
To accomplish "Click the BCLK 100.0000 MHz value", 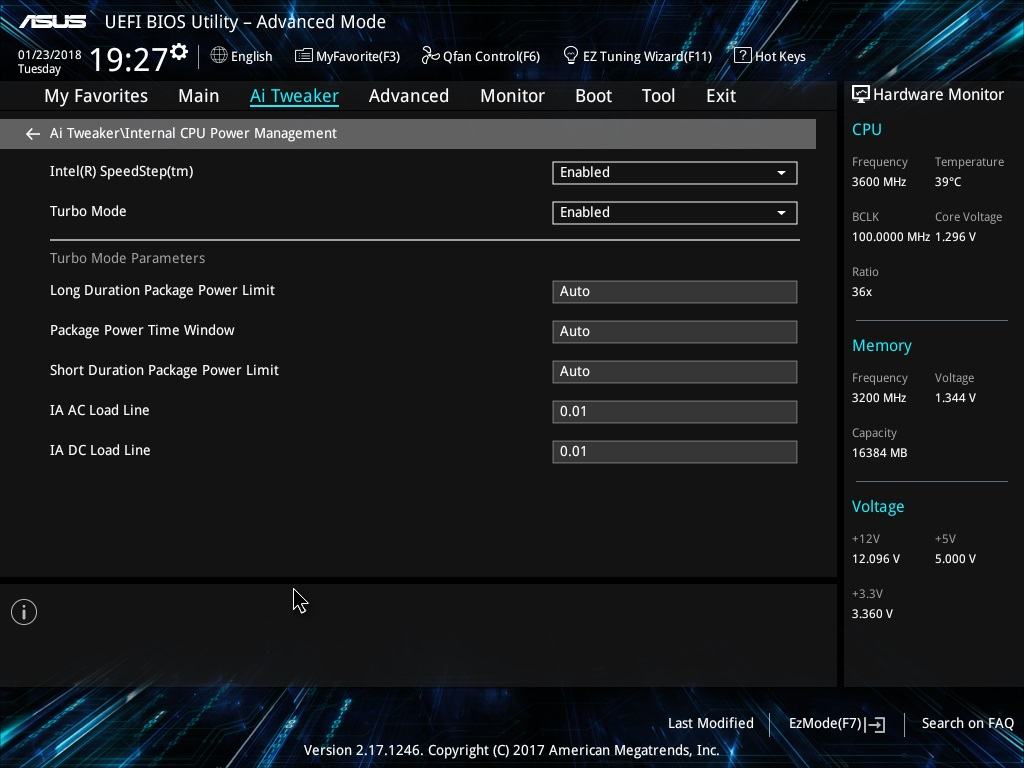I will click(x=891, y=237).
